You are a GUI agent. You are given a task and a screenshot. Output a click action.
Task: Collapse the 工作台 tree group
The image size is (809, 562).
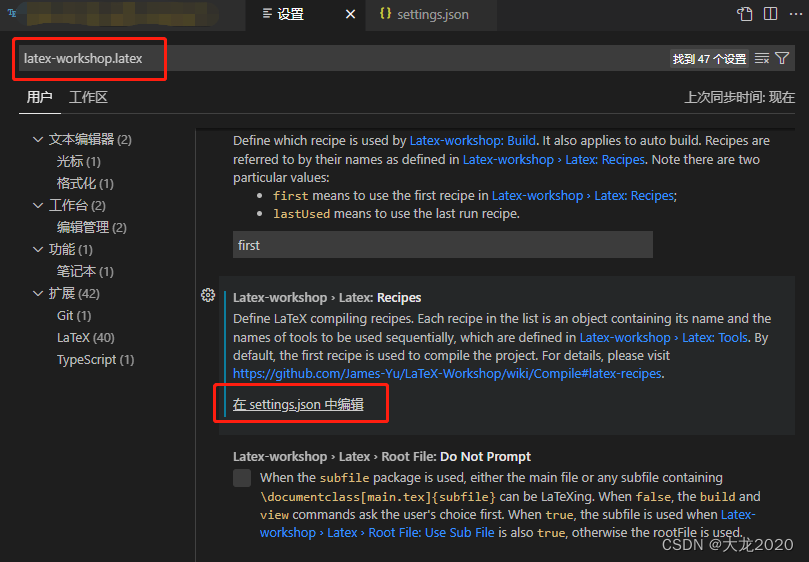click(x=38, y=205)
